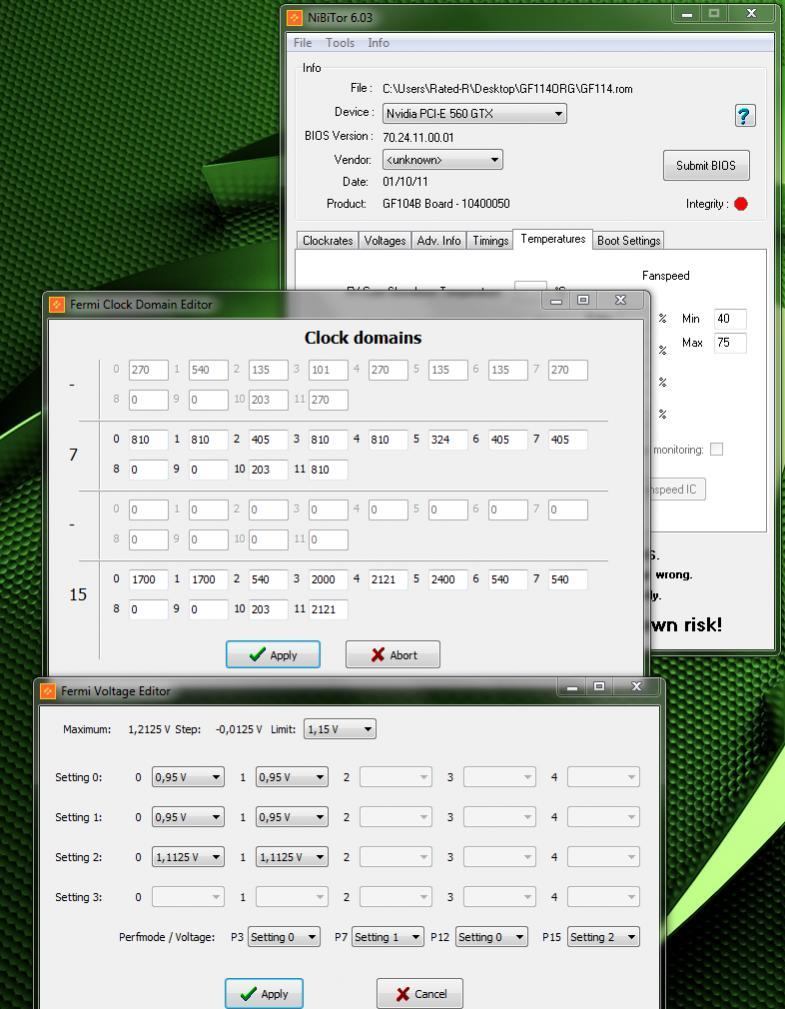
Task: Open the Vendor dropdown showing unknown
Action: pos(442,160)
